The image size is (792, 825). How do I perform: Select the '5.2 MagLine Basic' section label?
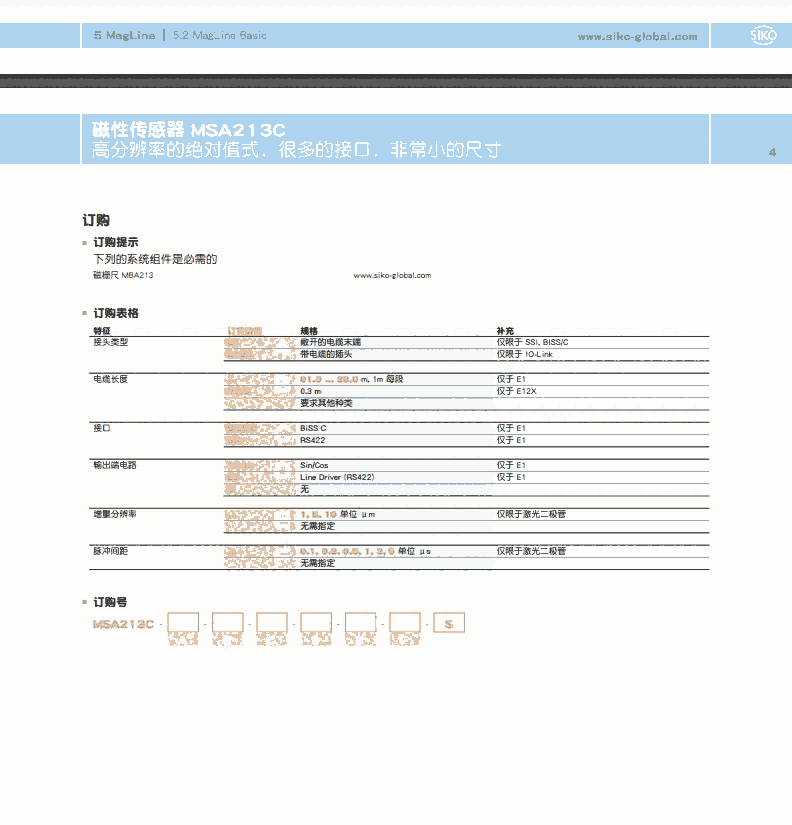(x=219, y=36)
